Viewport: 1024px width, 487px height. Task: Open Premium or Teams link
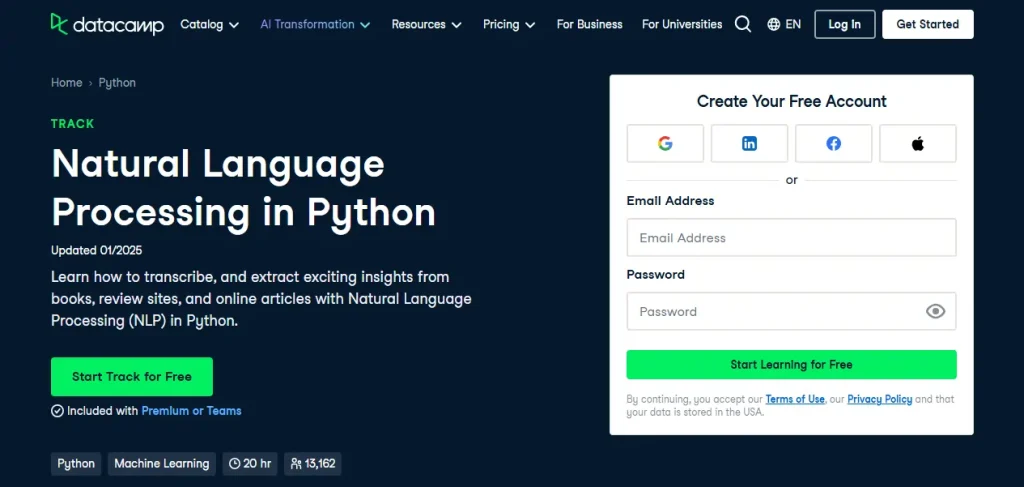tap(191, 411)
